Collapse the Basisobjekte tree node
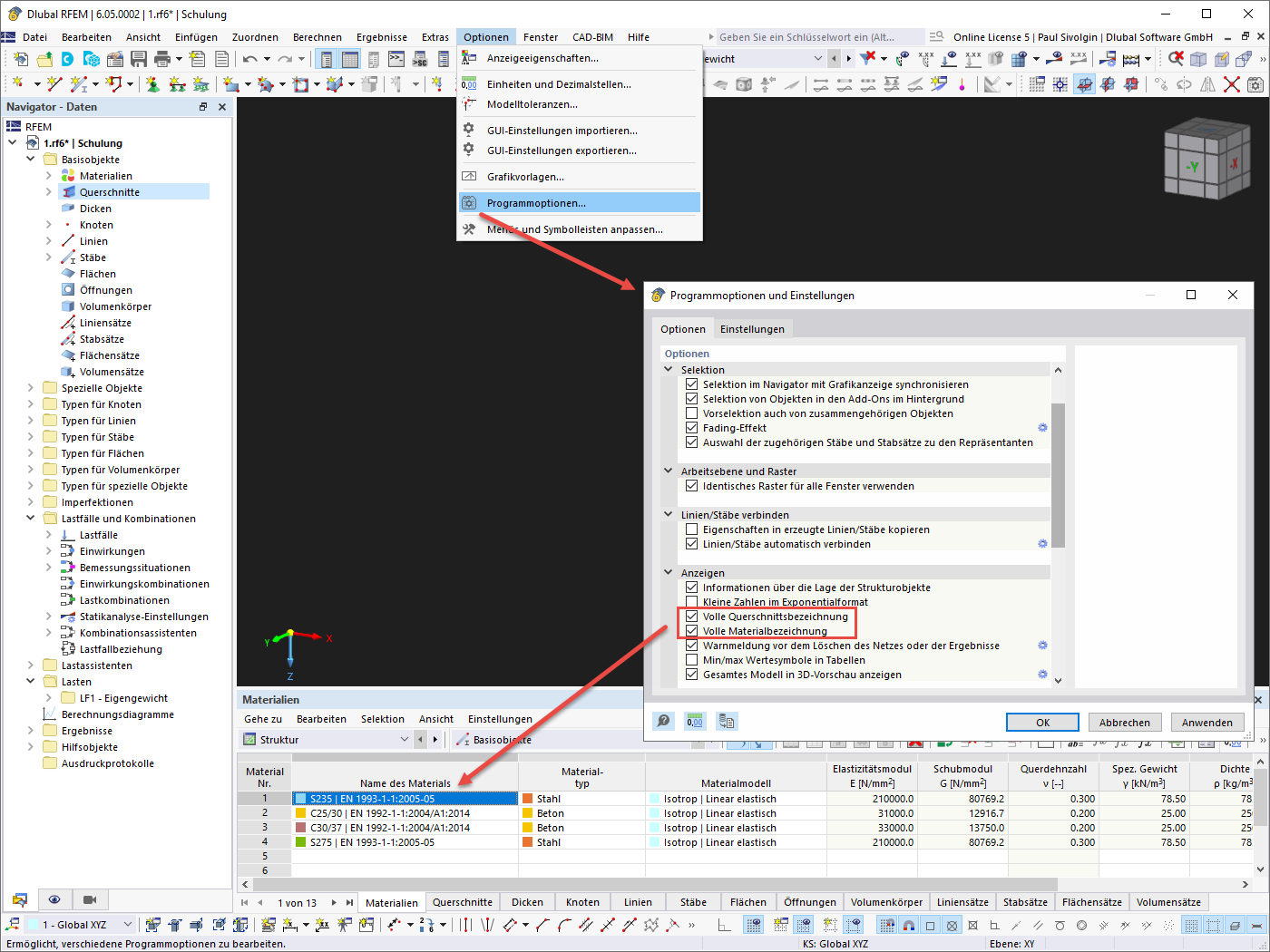 click(31, 160)
